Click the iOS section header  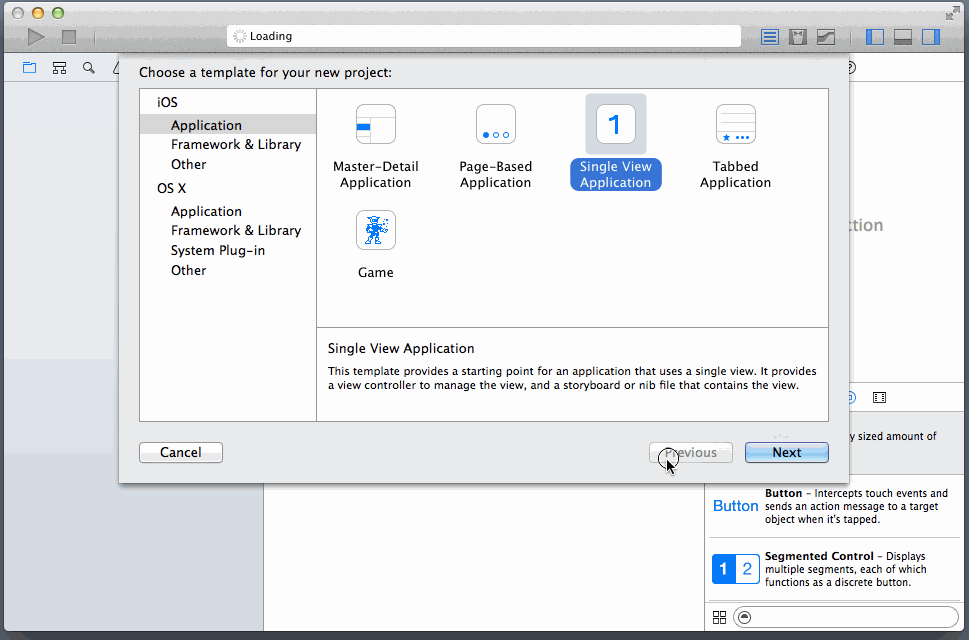coord(167,102)
